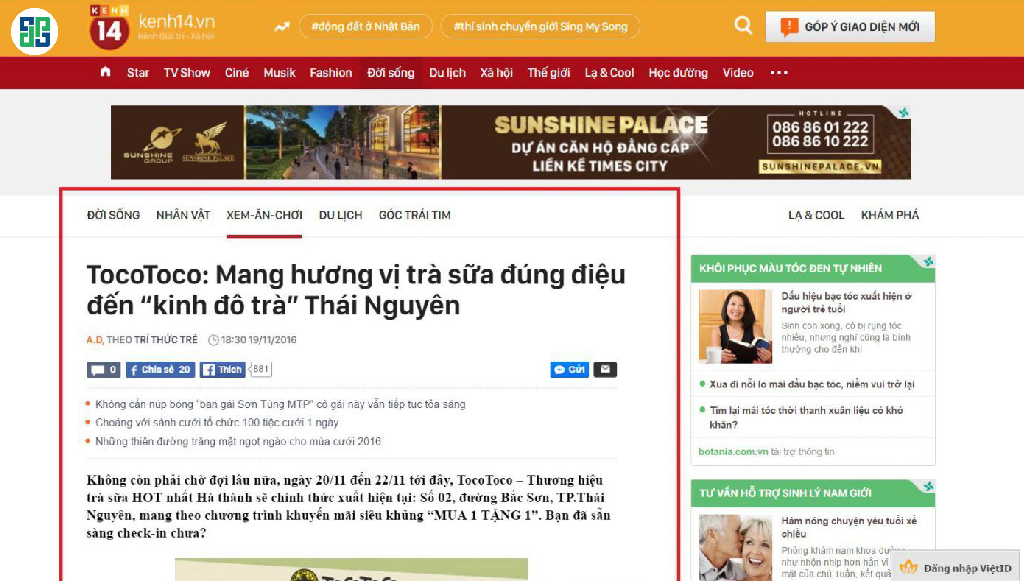Open the Học đường menu item
The width and height of the screenshot is (1024, 581).
tap(678, 72)
